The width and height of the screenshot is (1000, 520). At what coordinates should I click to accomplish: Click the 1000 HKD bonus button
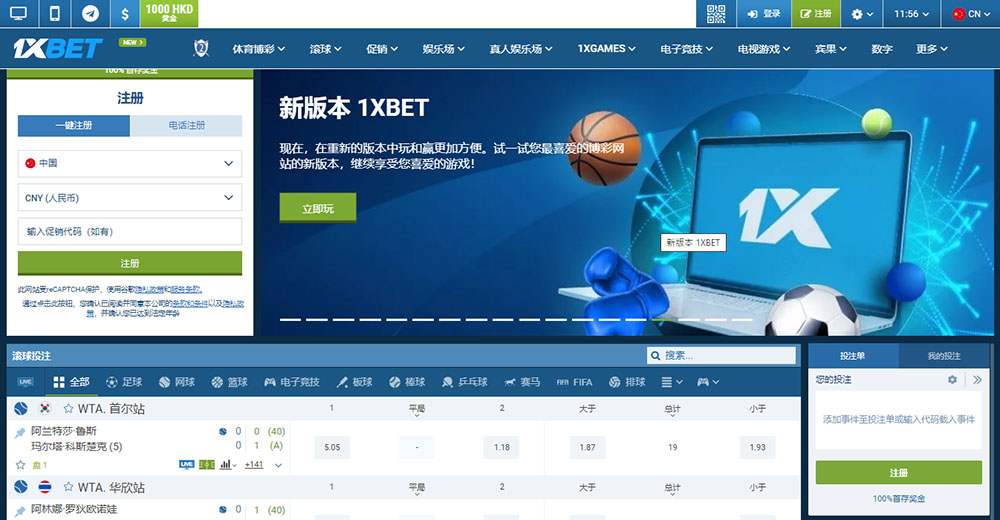click(x=169, y=13)
